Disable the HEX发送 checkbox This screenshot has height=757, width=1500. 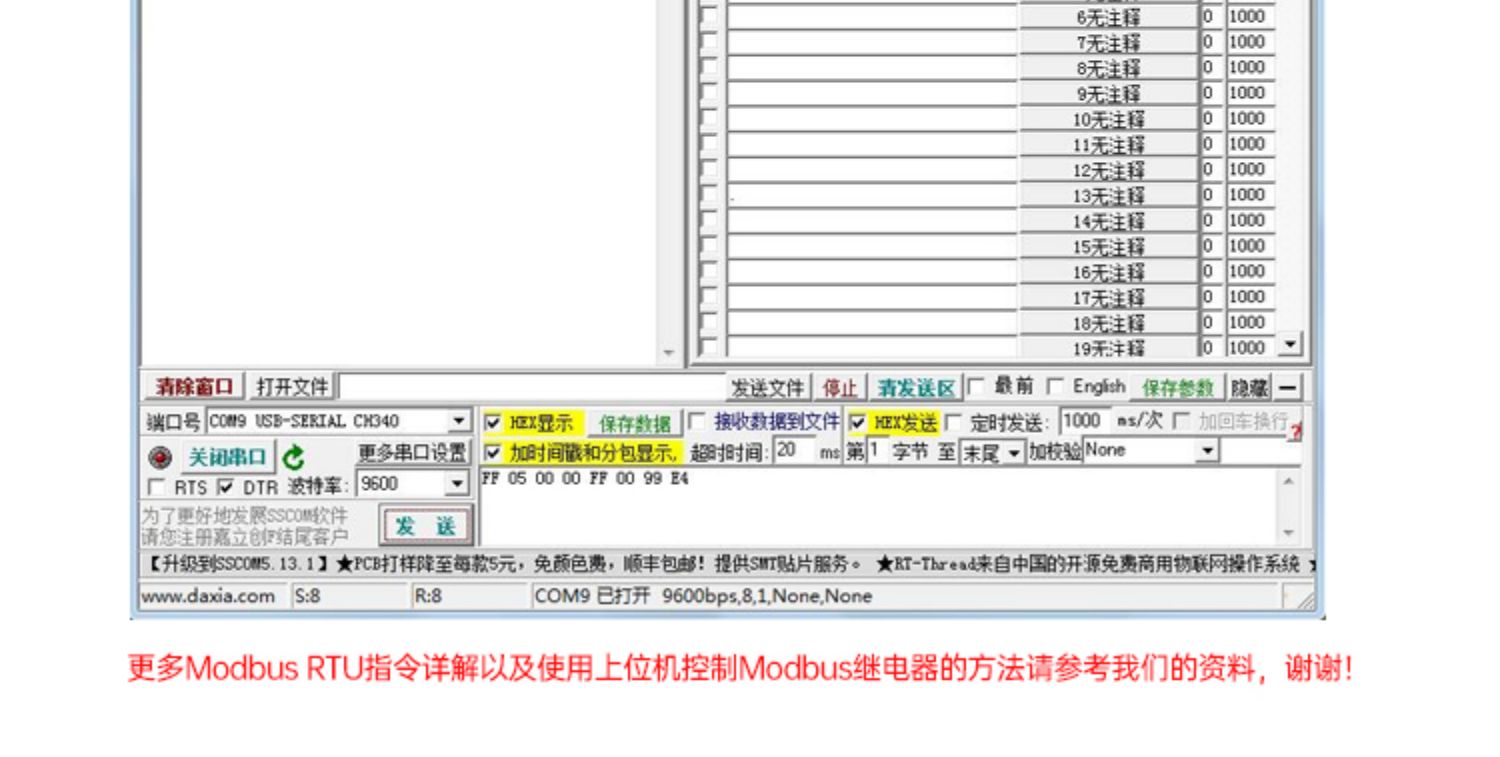(857, 423)
